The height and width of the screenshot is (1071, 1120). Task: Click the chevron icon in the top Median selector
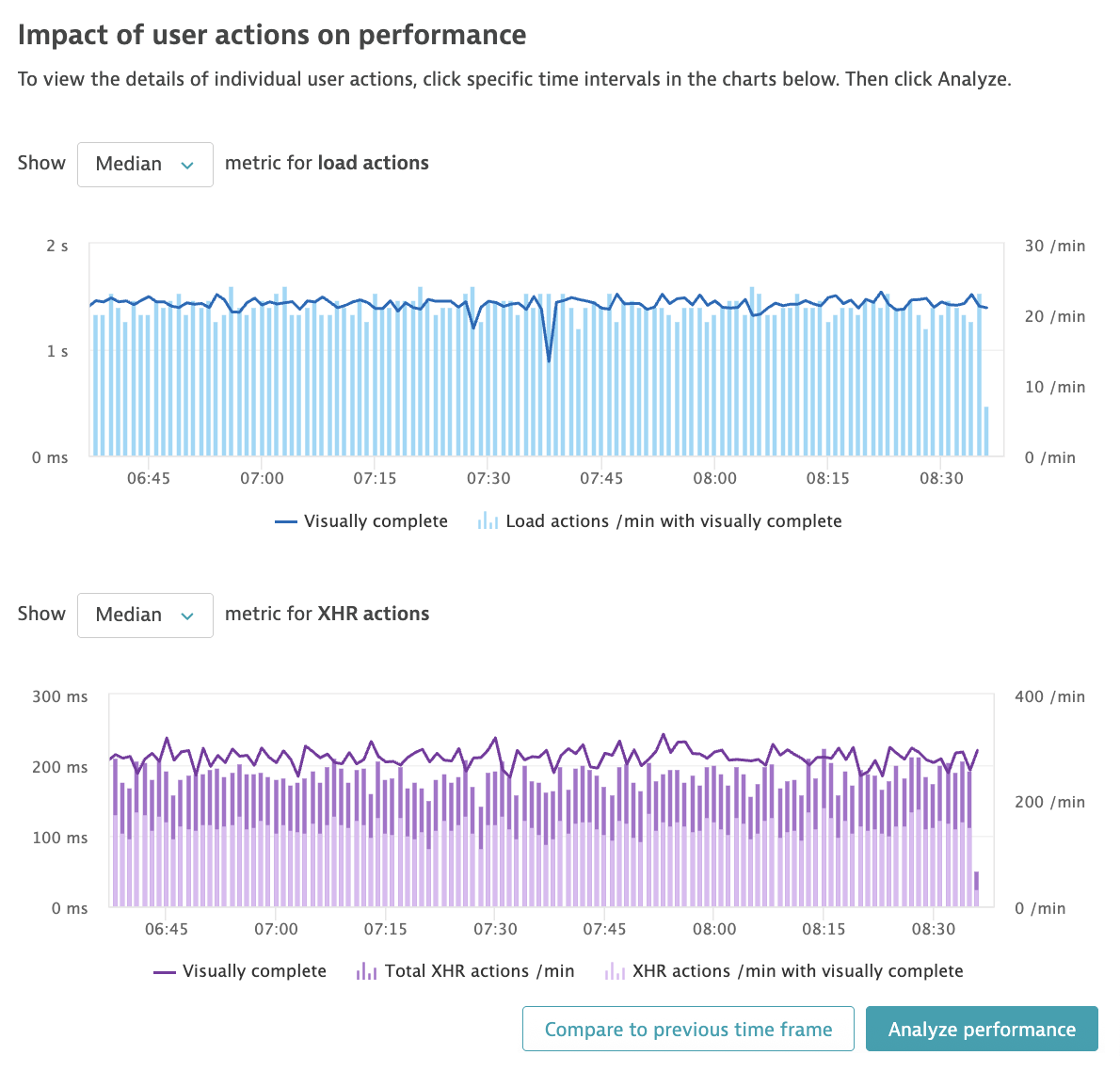(188, 164)
